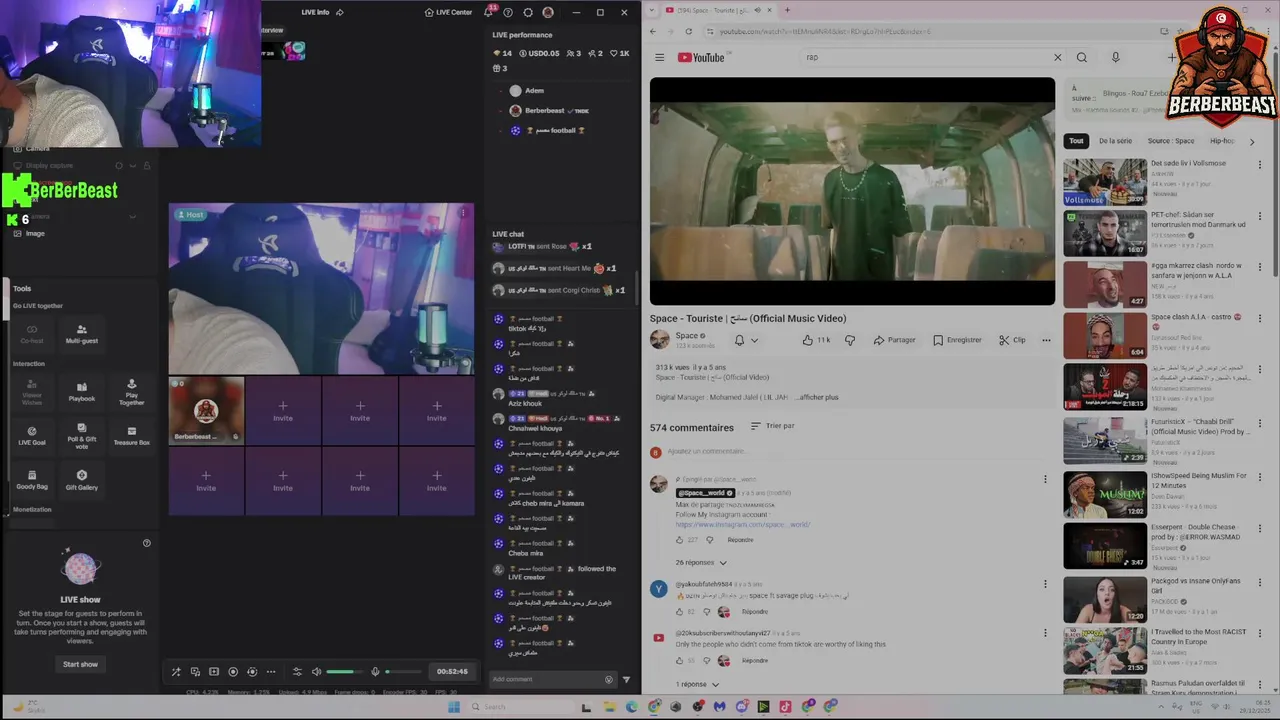Image resolution: width=1280 pixels, height=720 pixels.
Task: Click the Windows taskbar Search box
Action: click(521, 707)
